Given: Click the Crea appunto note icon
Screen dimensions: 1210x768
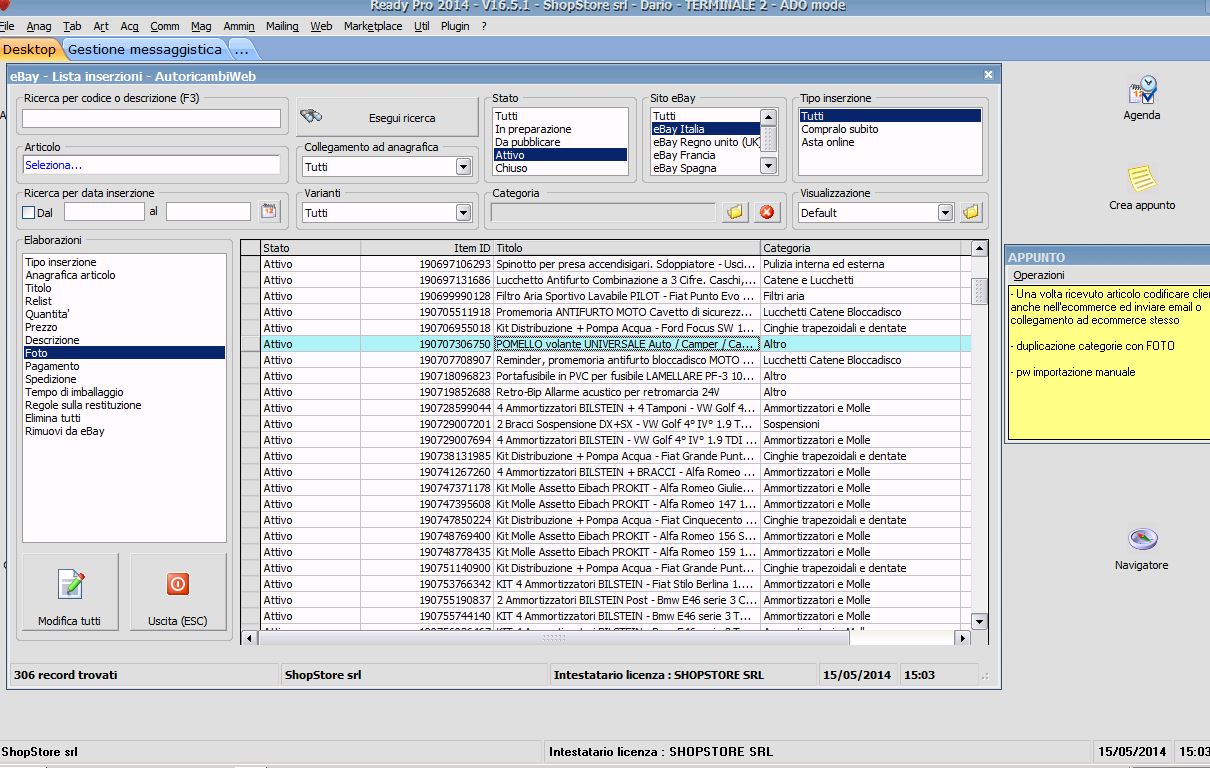Looking at the screenshot, I should pyautogui.click(x=1141, y=180).
